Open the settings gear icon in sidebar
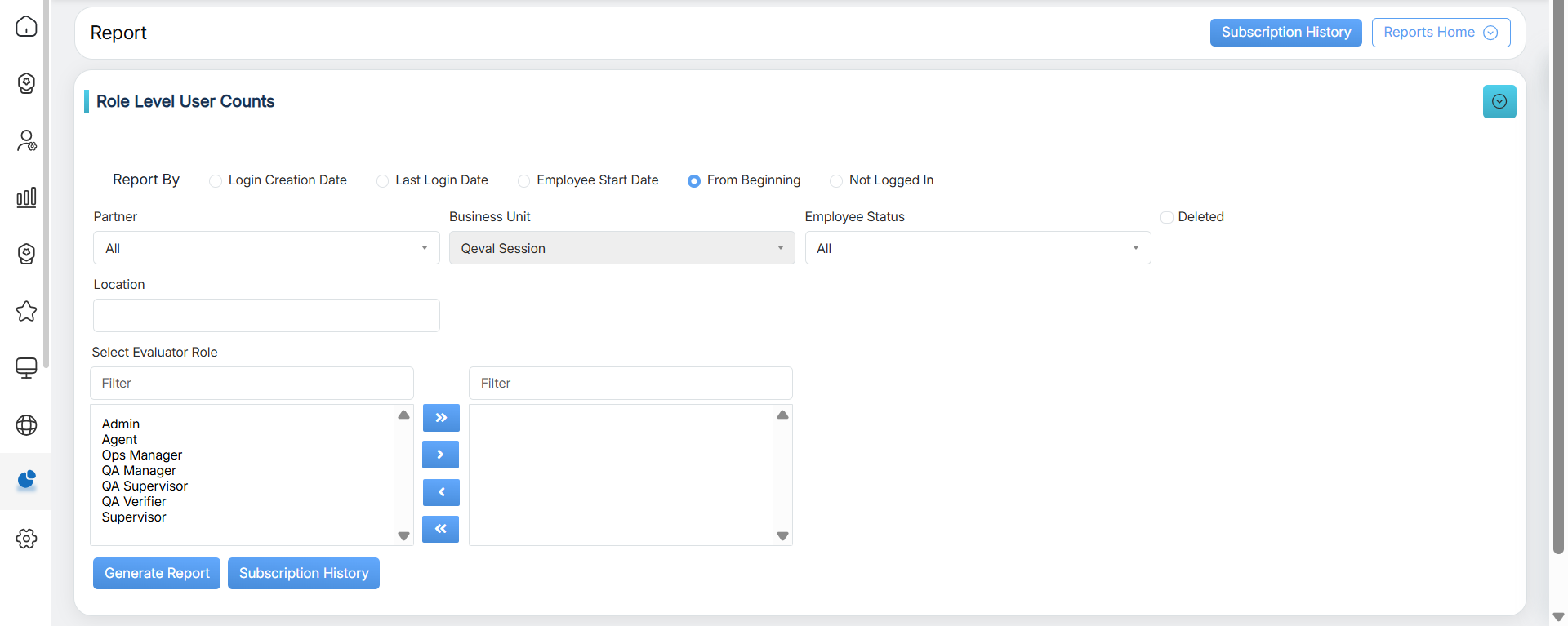Viewport: 1568px width, 626px height. 26,539
